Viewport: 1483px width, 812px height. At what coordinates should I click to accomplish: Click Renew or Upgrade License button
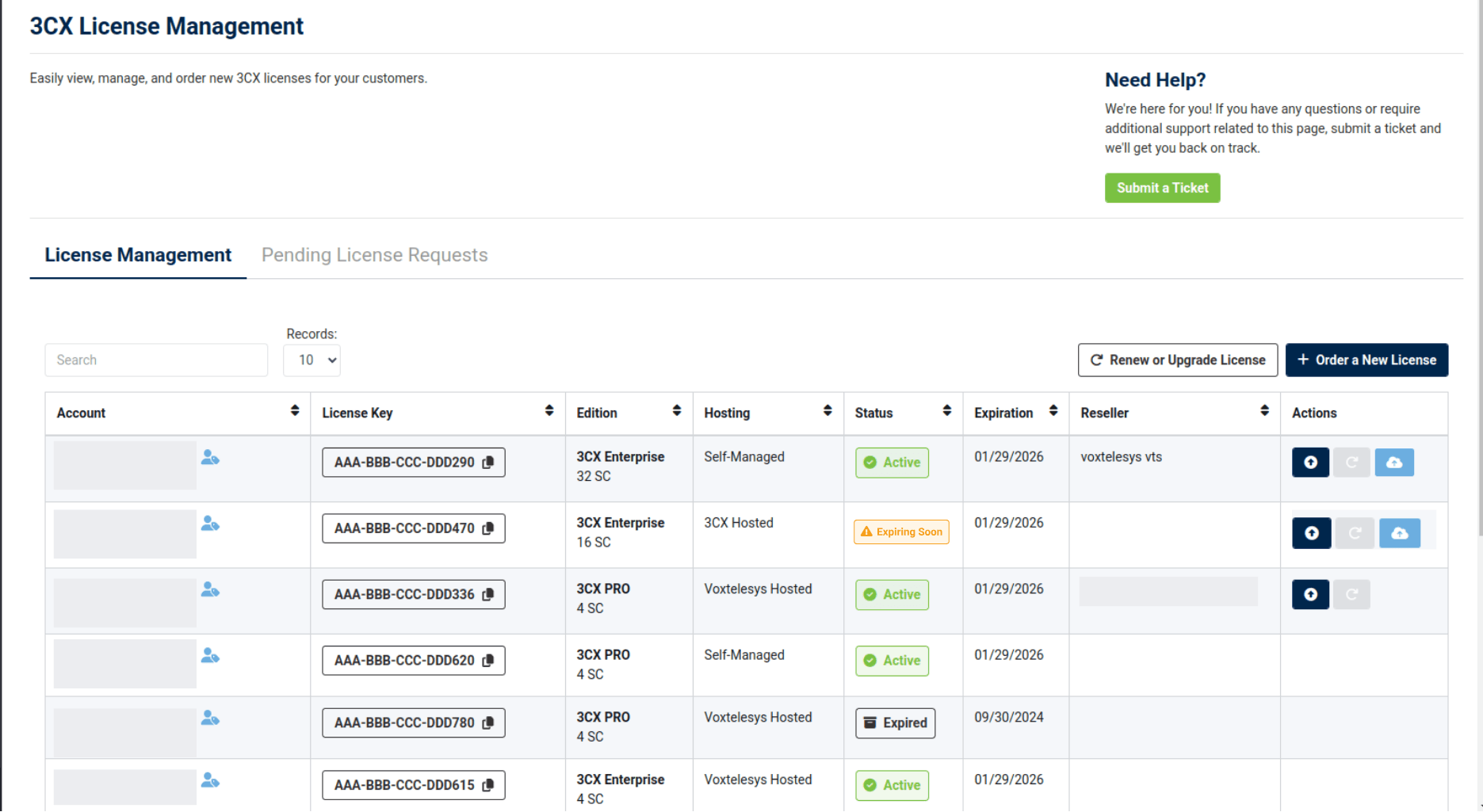coord(1178,360)
